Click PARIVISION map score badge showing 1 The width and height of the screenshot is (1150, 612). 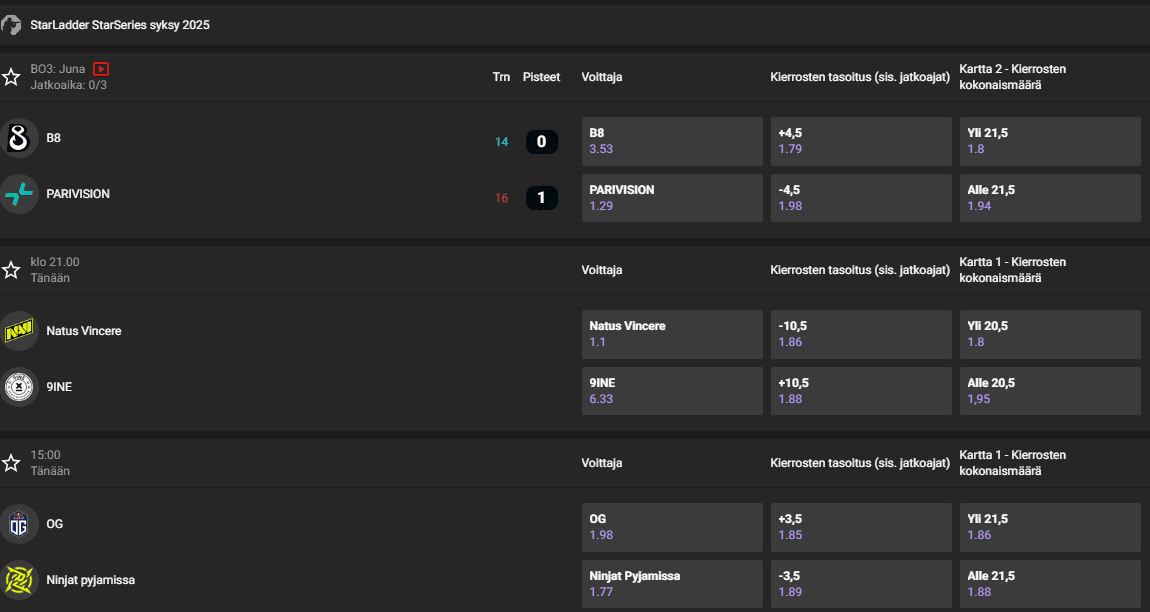tap(541, 197)
